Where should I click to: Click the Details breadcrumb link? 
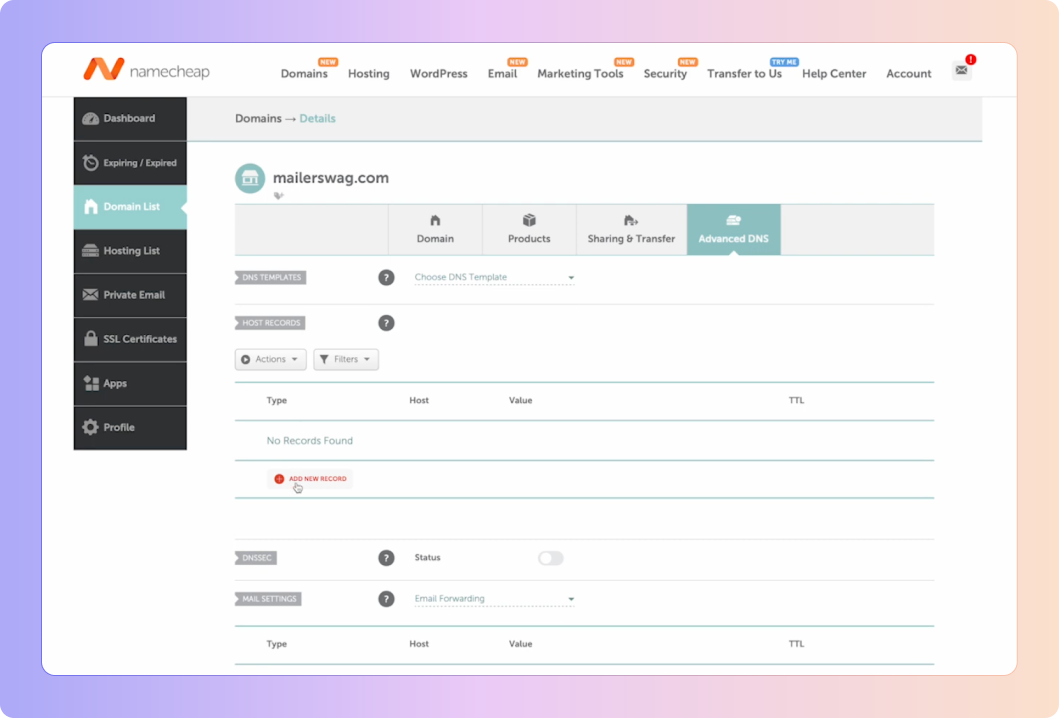pos(317,119)
